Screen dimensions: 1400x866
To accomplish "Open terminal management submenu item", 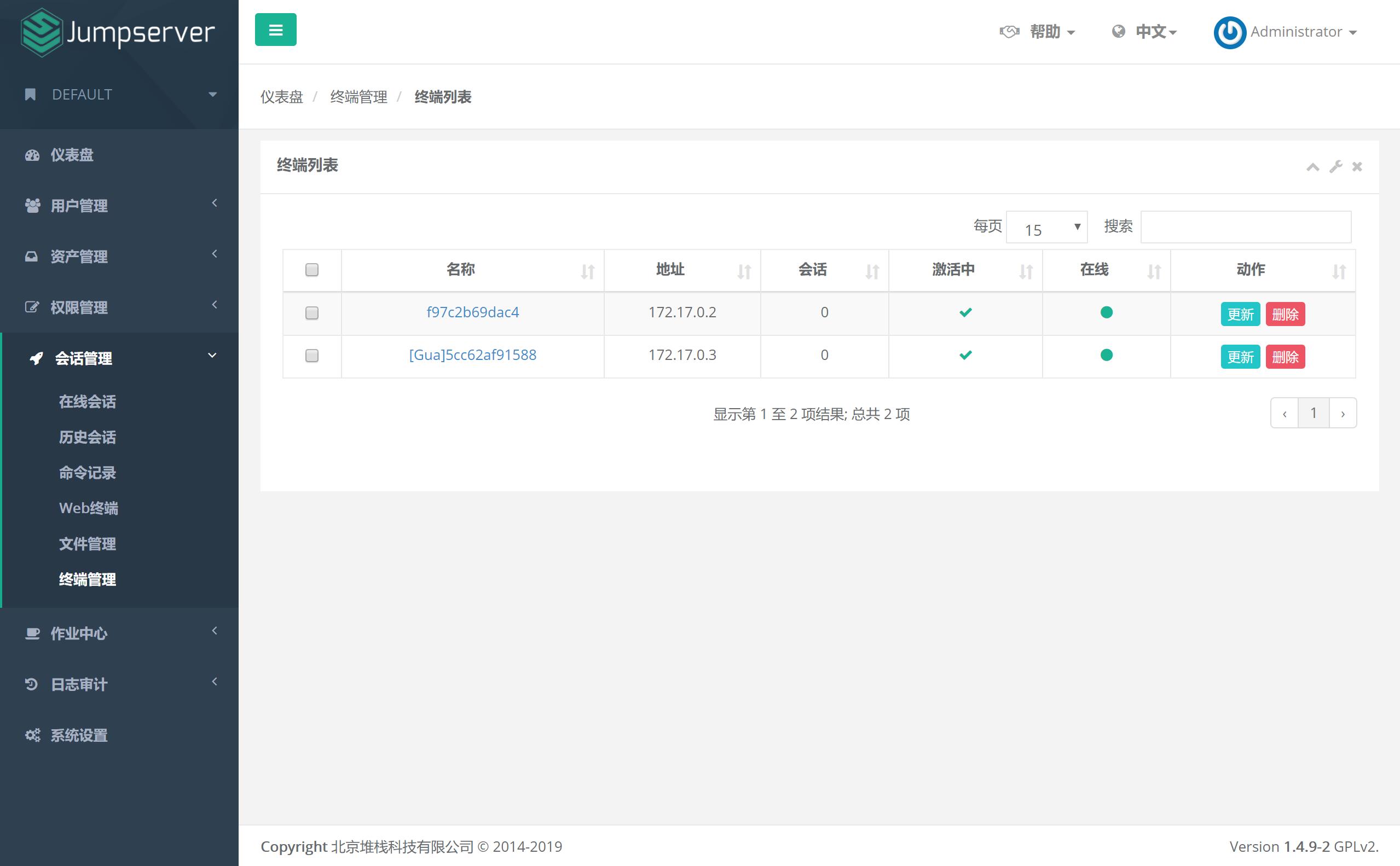I will click(x=88, y=579).
